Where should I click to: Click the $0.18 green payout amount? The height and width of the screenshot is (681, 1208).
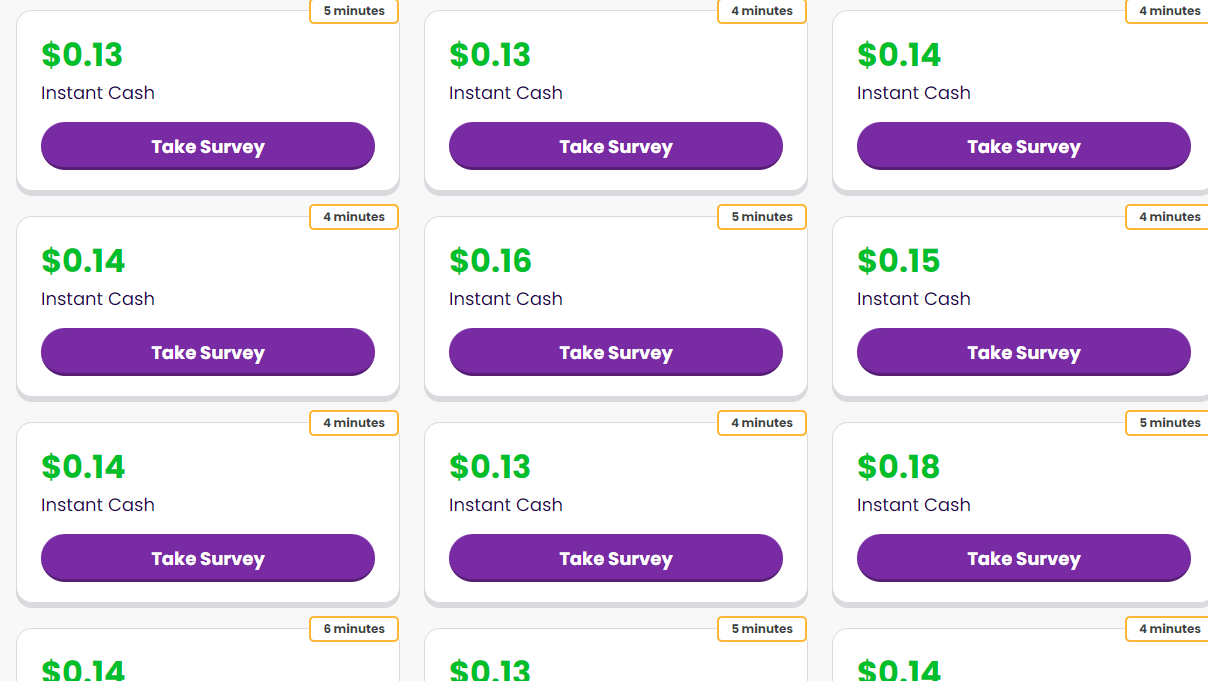point(898,467)
